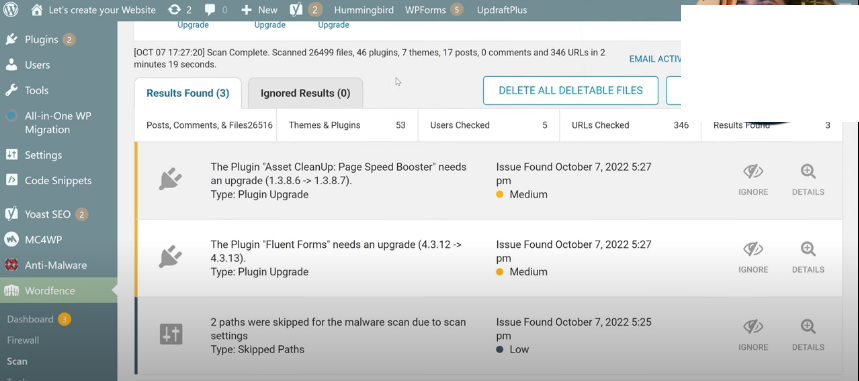Open the Wordfence Dashboard submenu
The width and height of the screenshot is (859, 381).
(30, 319)
